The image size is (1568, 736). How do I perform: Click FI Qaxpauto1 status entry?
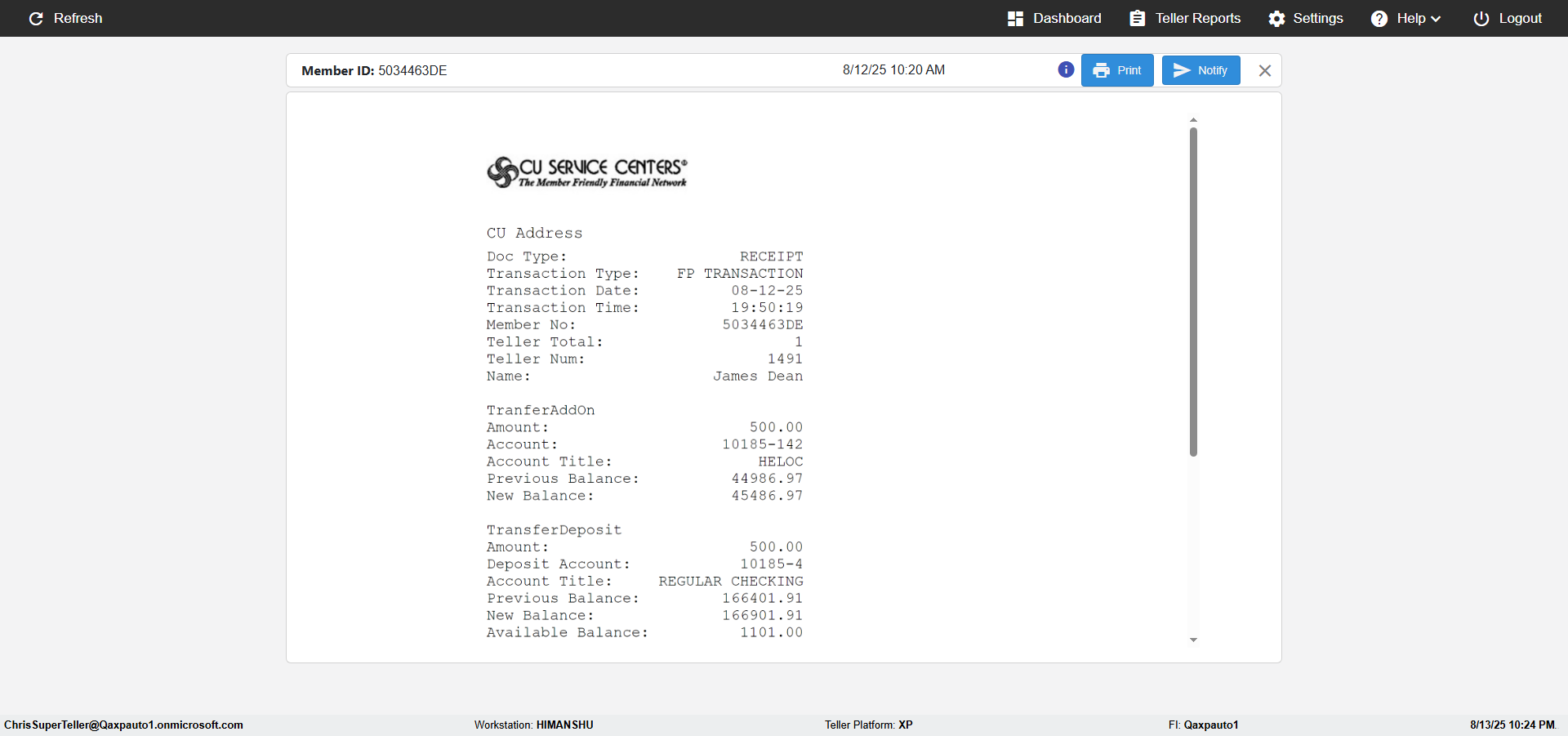[1203, 725]
